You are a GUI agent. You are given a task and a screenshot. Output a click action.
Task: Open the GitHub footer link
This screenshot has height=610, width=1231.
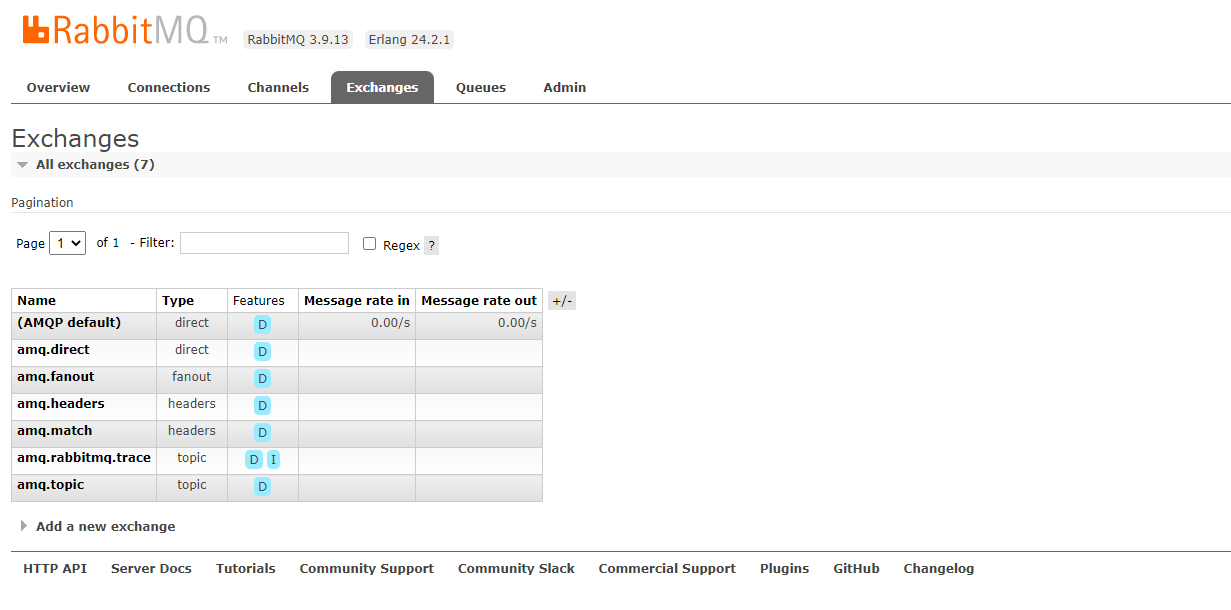[x=857, y=568]
